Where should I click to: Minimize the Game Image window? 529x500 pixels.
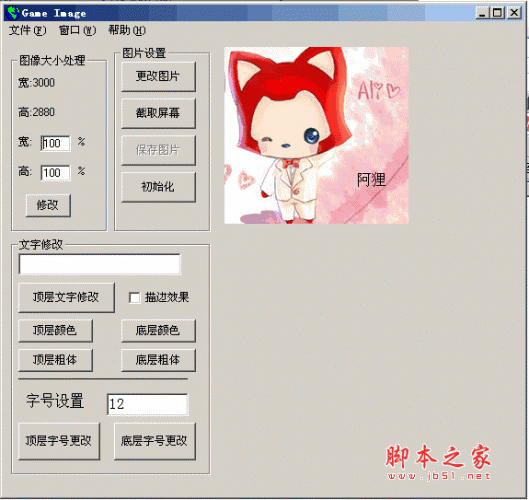click(482, 13)
